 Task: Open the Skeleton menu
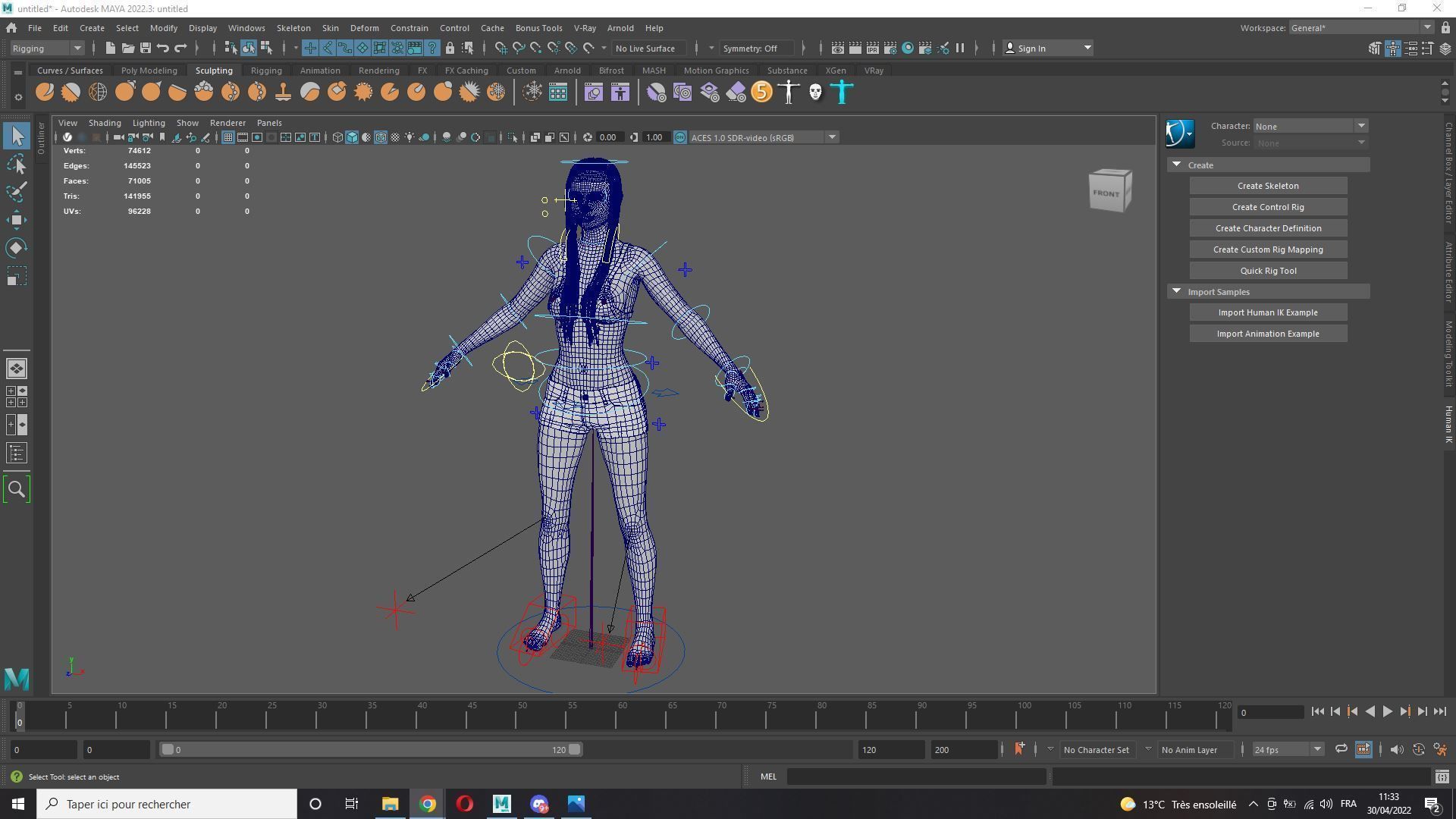coord(293,28)
